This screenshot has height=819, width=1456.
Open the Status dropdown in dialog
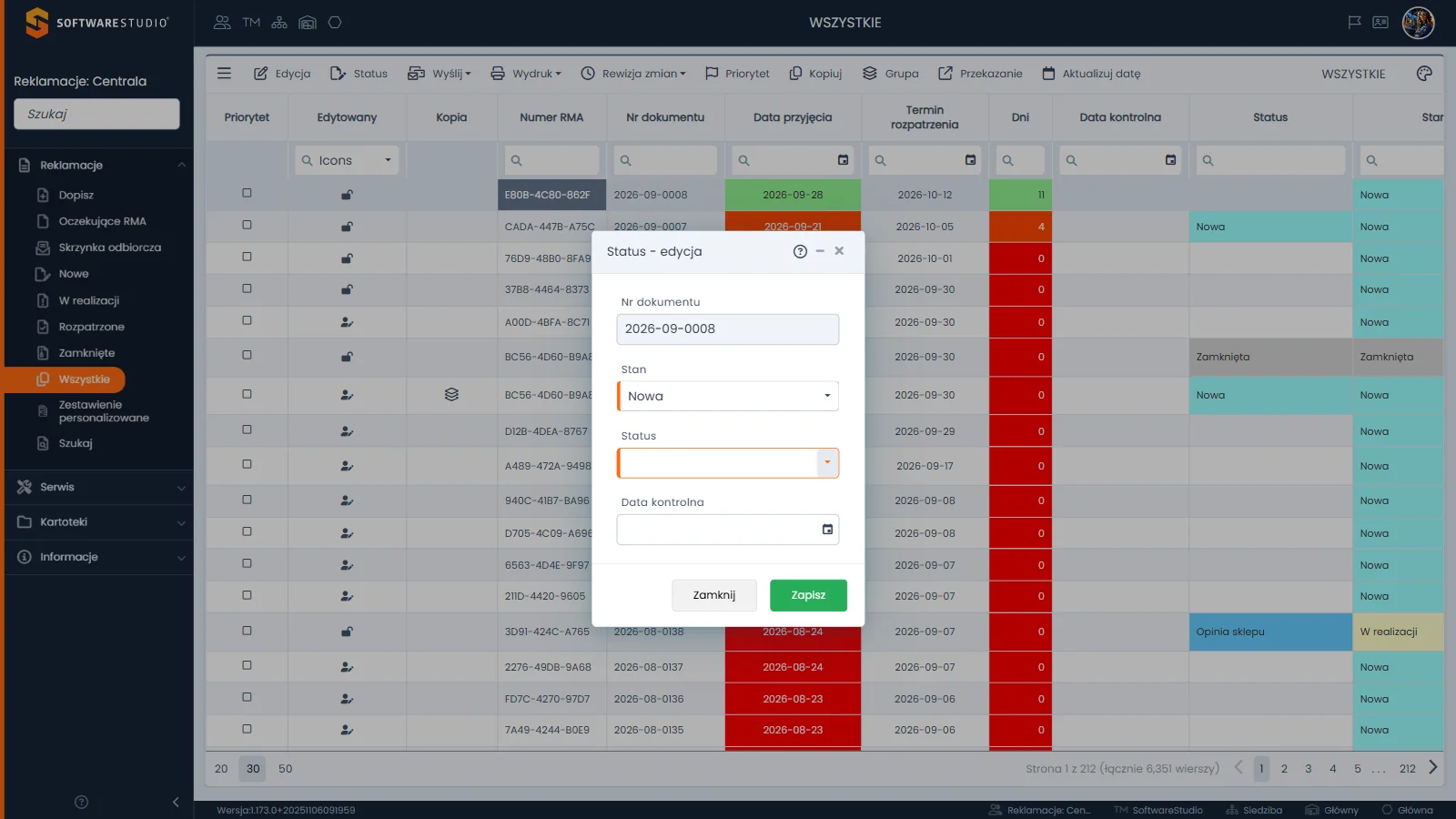click(x=827, y=462)
